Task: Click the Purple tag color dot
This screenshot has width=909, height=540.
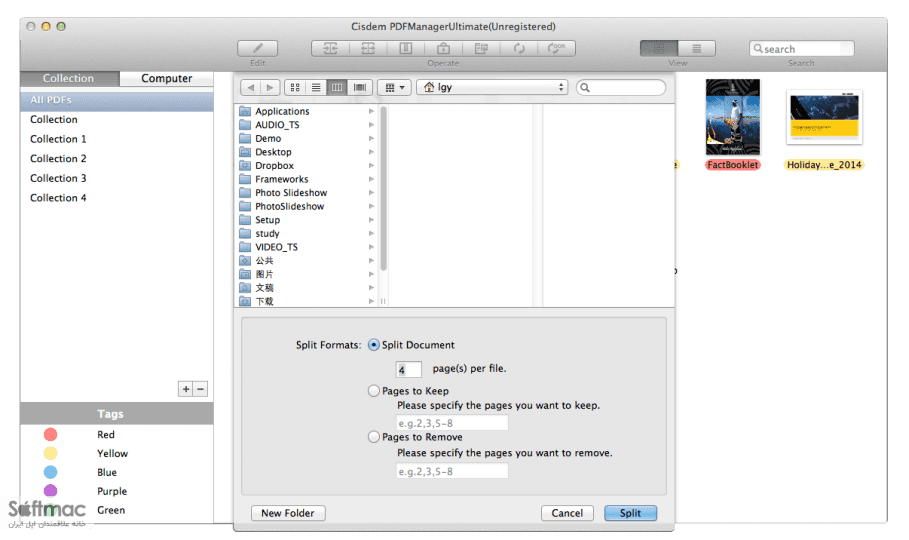Action: pos(50,491)
